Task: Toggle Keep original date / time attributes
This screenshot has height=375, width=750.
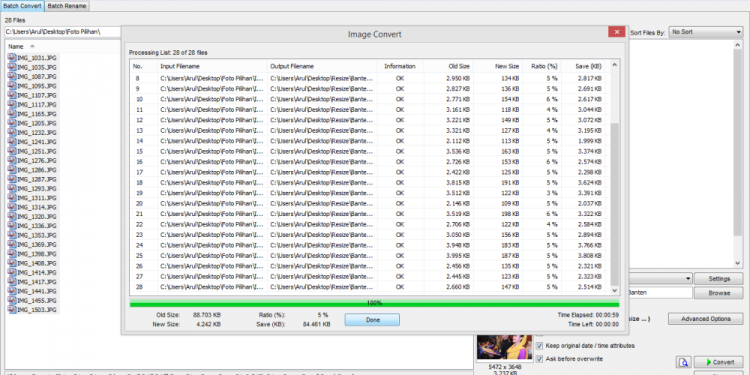Action: pos(540,345)
